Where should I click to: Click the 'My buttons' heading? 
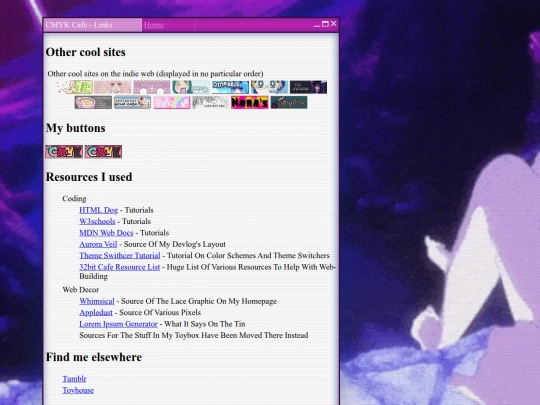[x=76, y=128]
